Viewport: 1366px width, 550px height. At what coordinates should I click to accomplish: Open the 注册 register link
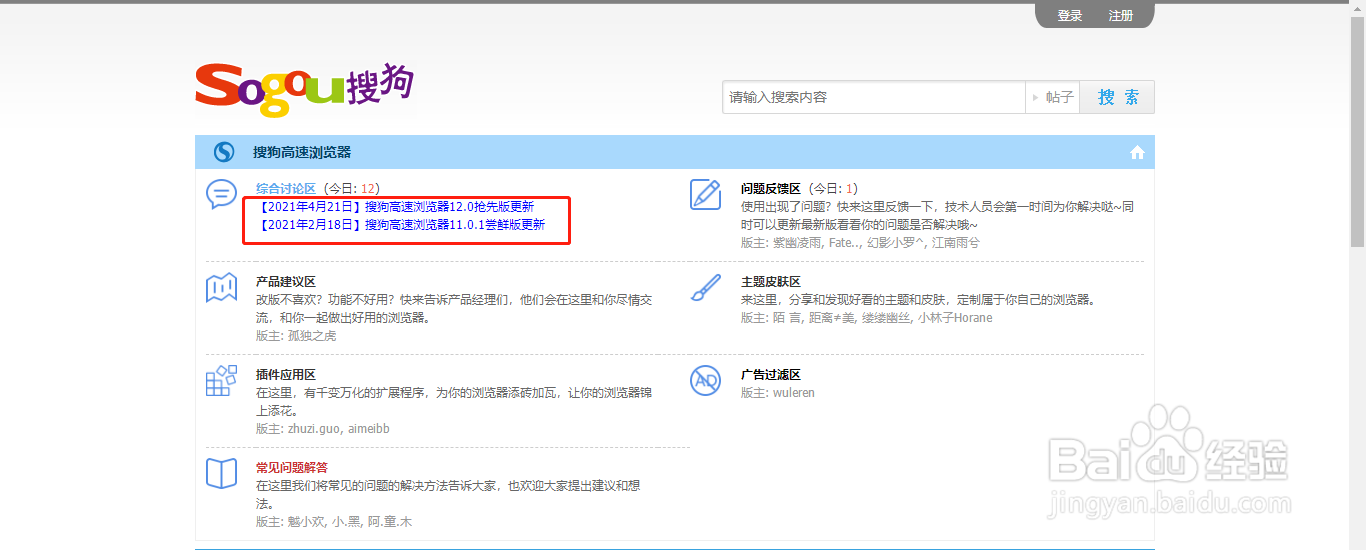pyautogui.click(x=1121, y=16)
